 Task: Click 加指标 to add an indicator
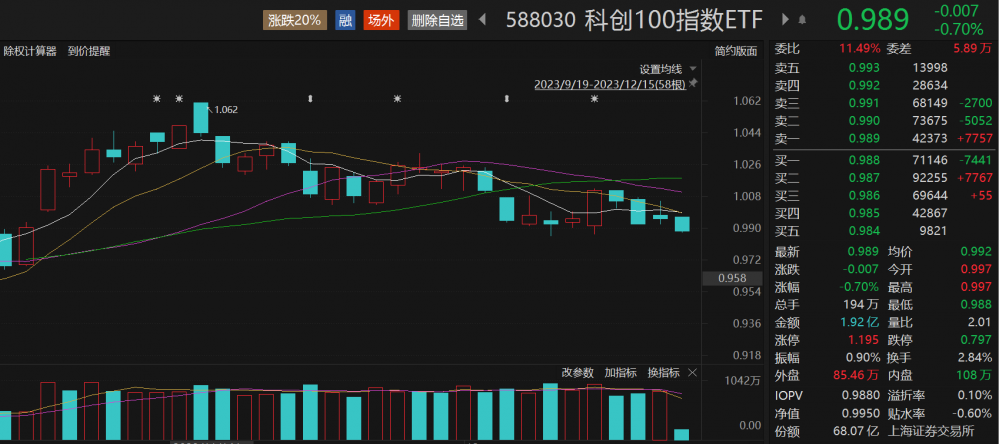click(619, 372)
